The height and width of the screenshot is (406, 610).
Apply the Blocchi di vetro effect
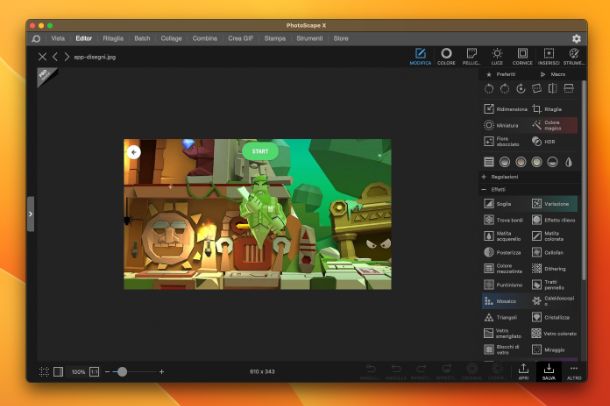coord(501,350)
